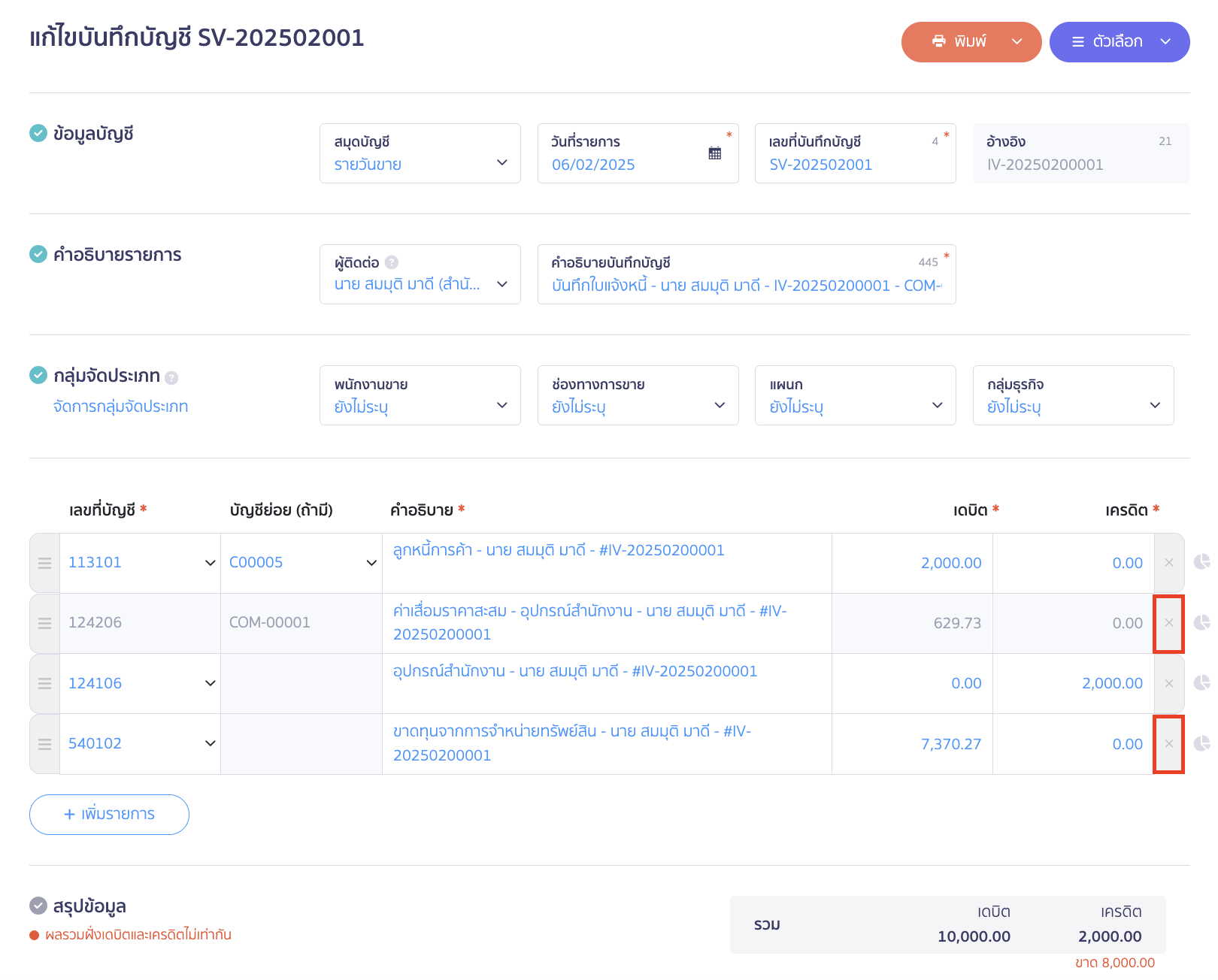Viewport: 1218px width, 980px height.
Task: Click drag handle of first row 113101
Action: [45, 564]
